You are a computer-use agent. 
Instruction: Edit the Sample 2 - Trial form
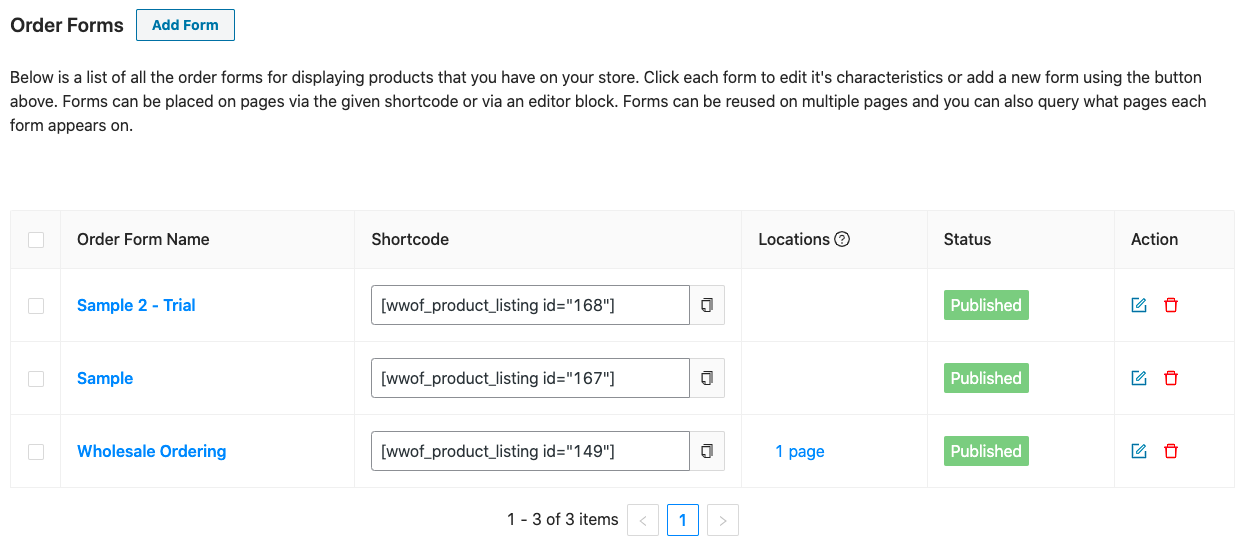click(x=1138, y=305)
